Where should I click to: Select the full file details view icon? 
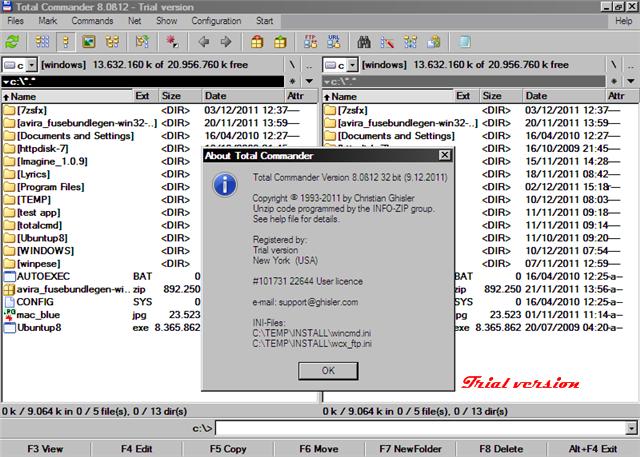tap(66, 42)
